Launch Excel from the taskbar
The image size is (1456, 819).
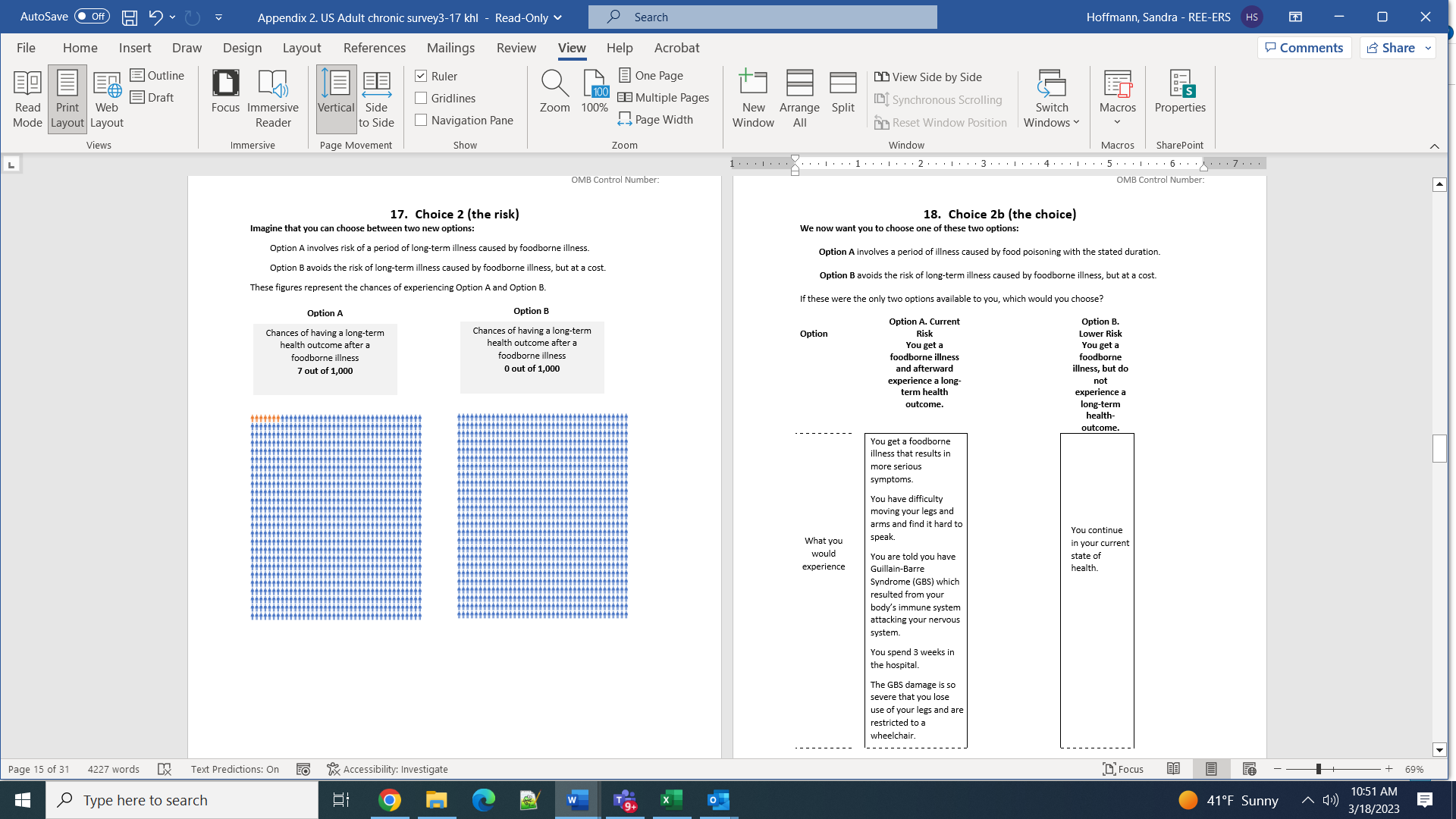point(671,800)
